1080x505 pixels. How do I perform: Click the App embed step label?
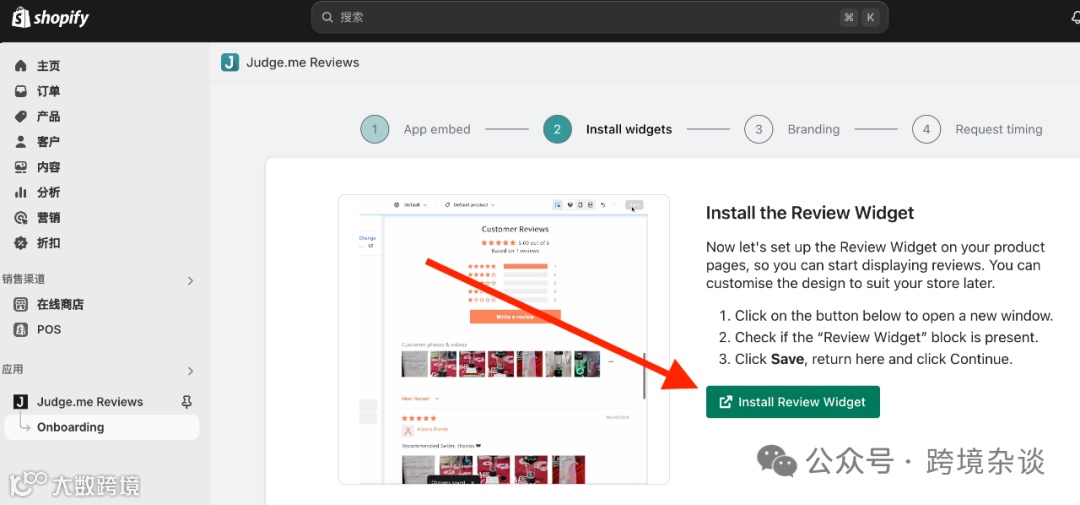437,130
